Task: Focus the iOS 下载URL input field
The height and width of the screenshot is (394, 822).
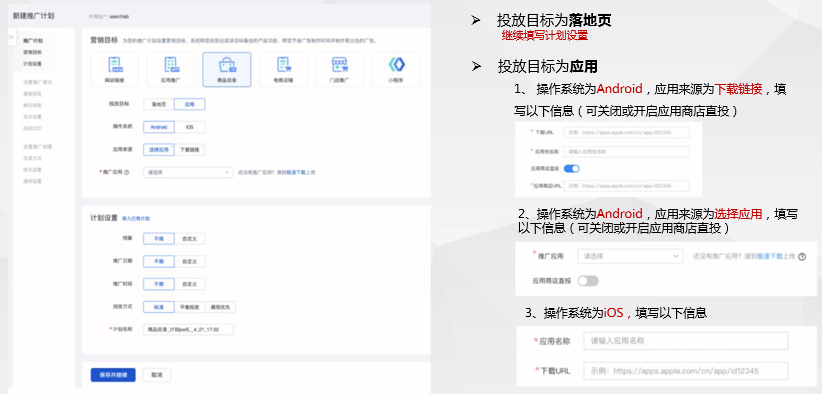Action: (x=686, y=371)
